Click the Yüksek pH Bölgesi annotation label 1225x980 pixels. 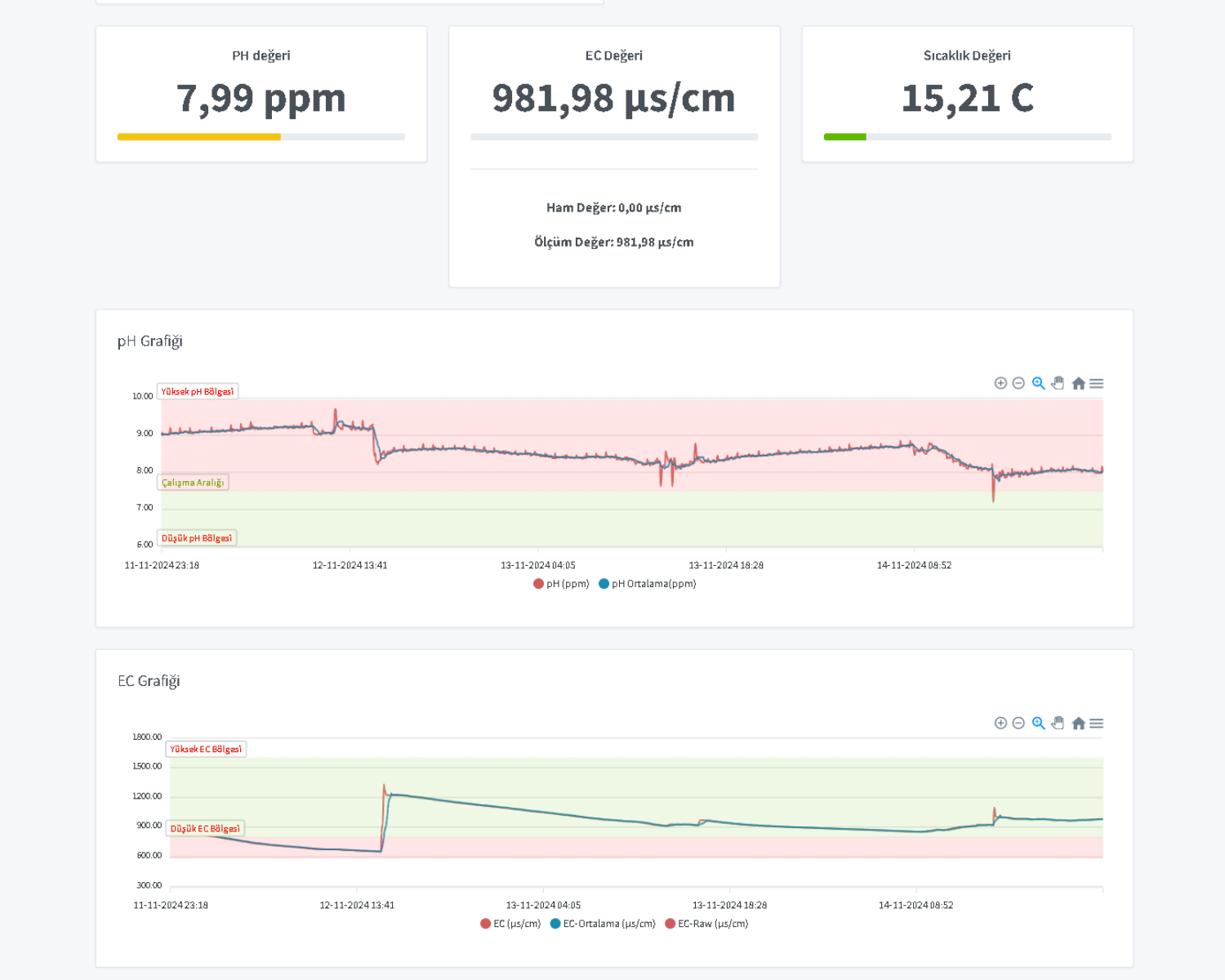pyautogui.click(x=198, y=392)
